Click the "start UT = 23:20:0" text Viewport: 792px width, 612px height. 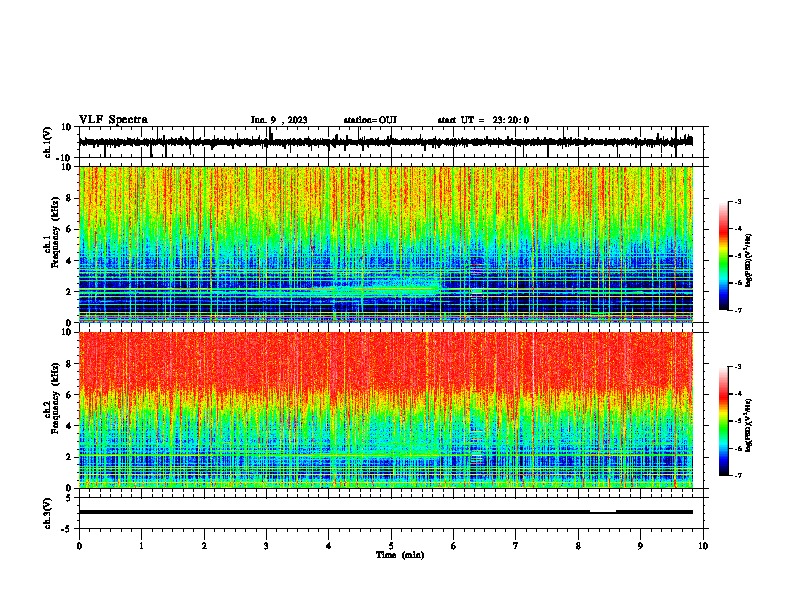pyautogui.click(x=483, y=120)
